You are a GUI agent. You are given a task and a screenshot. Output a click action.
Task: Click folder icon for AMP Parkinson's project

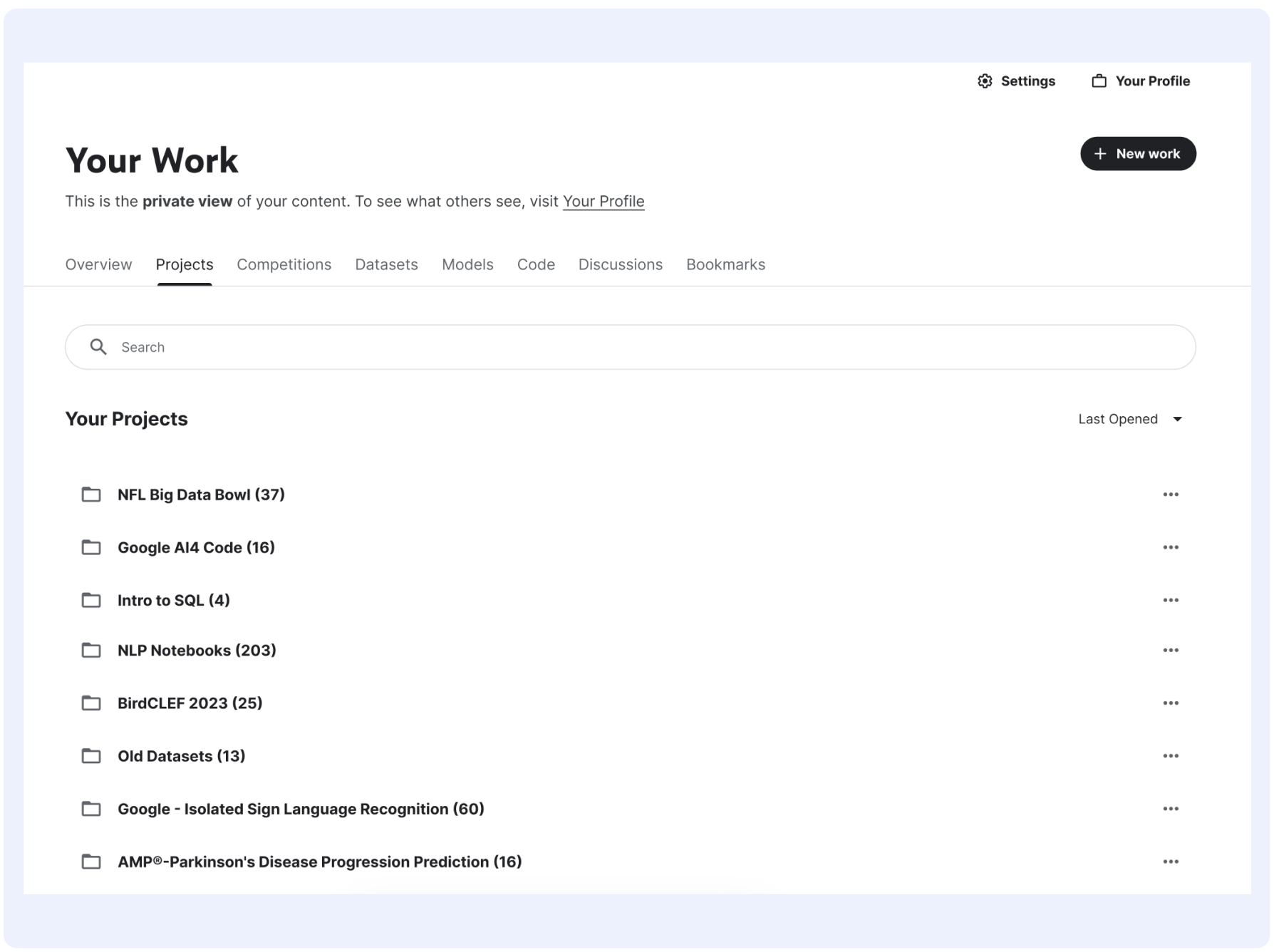[x=91, y=862]
